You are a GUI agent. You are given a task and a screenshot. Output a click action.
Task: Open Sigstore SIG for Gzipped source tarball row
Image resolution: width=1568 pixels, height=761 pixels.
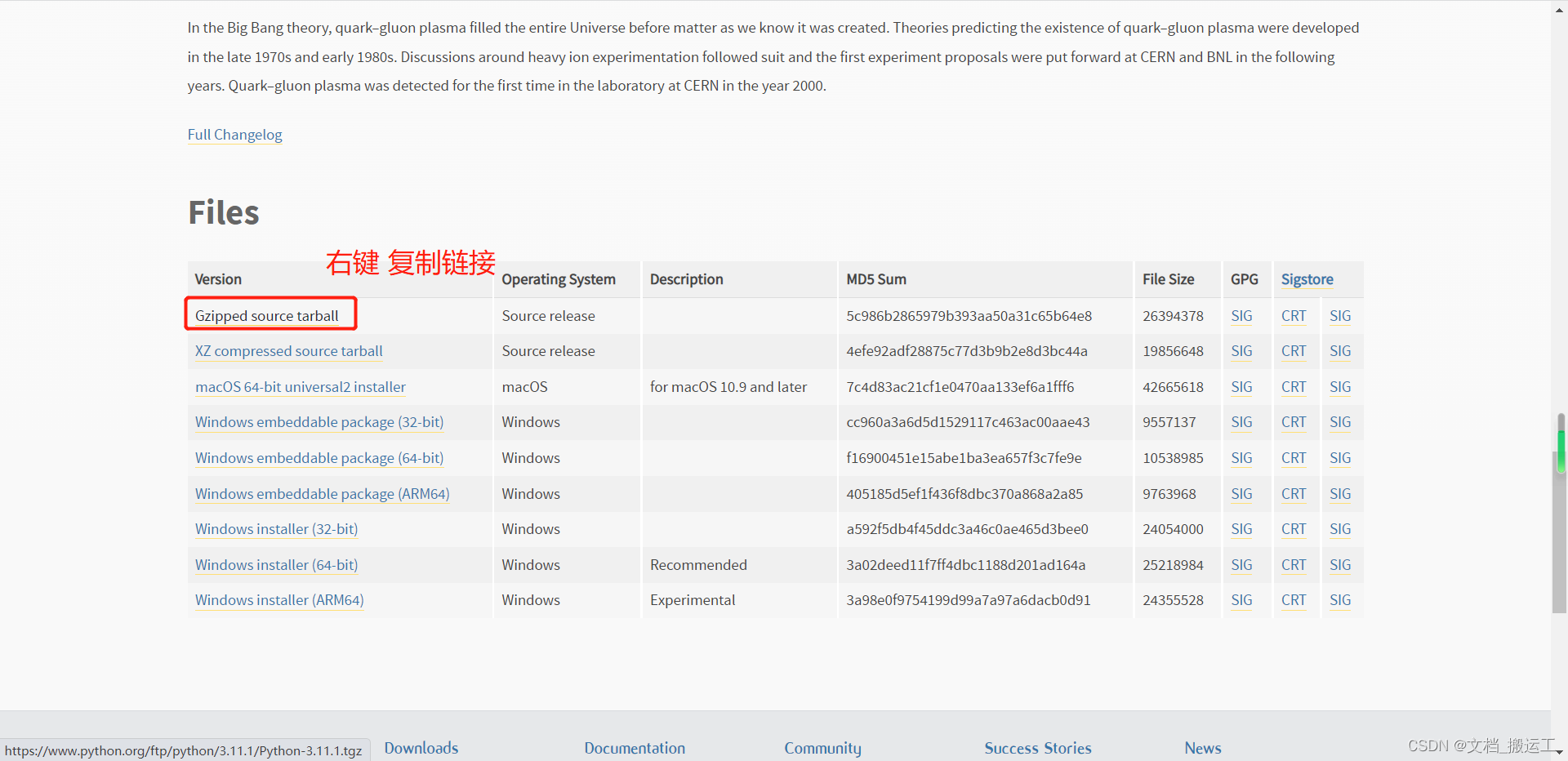1340,316
